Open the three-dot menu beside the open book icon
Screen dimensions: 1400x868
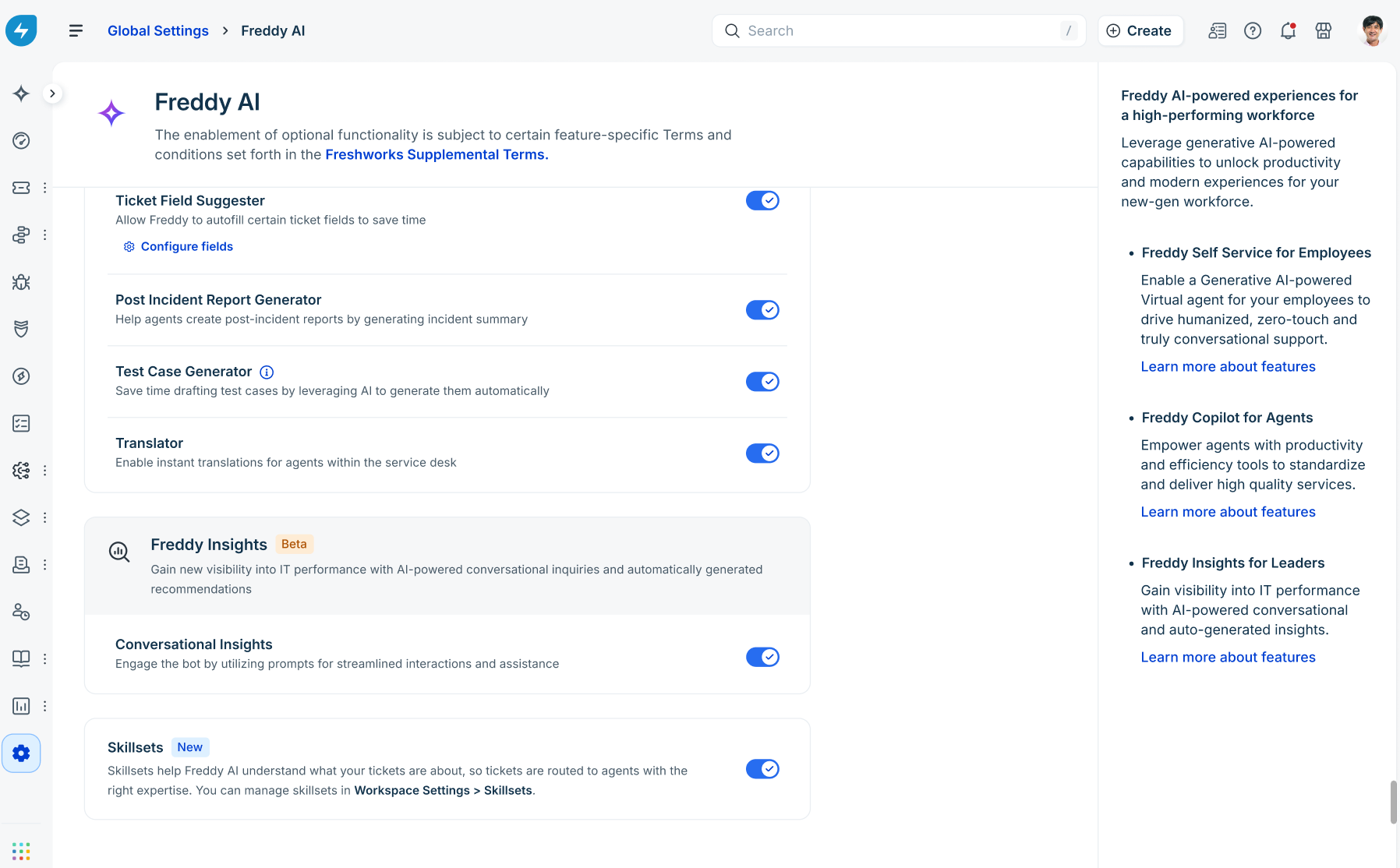pos(45,658)
